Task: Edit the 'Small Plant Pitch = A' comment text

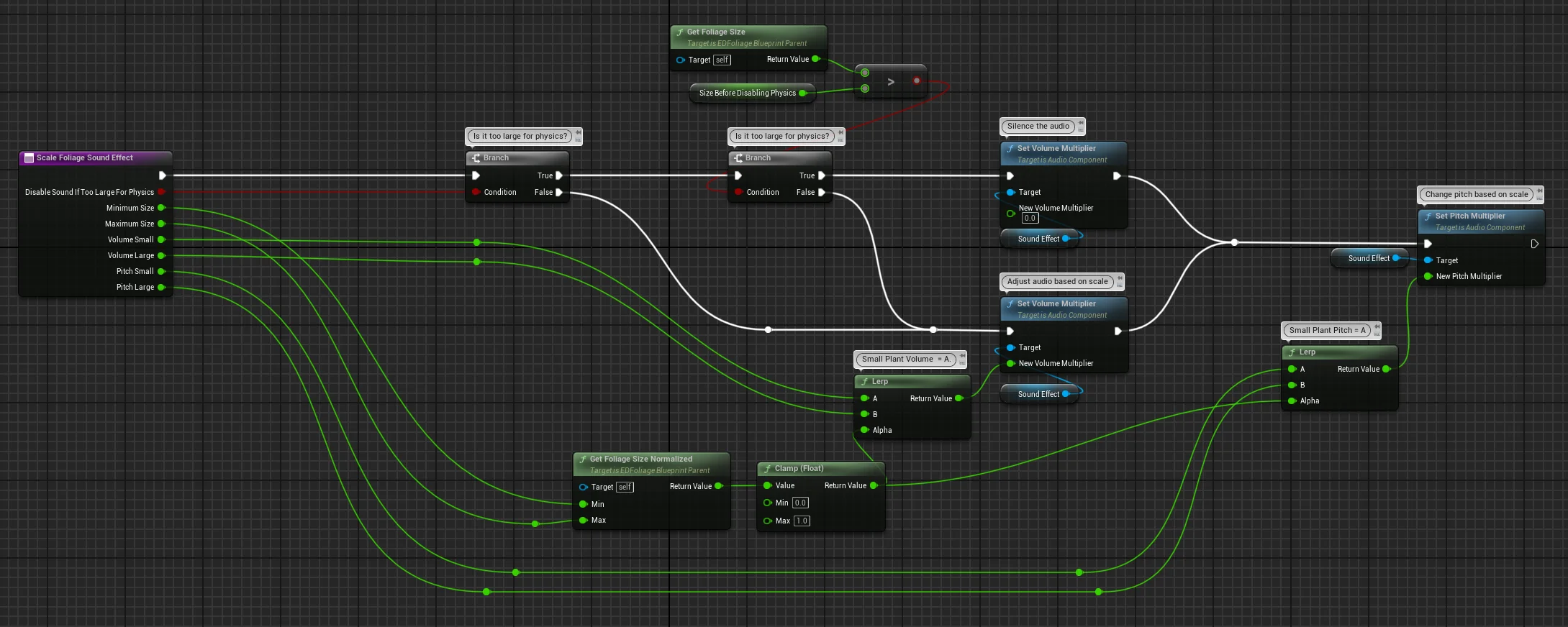Action: pyautogui.click(x=1327, y=331)
